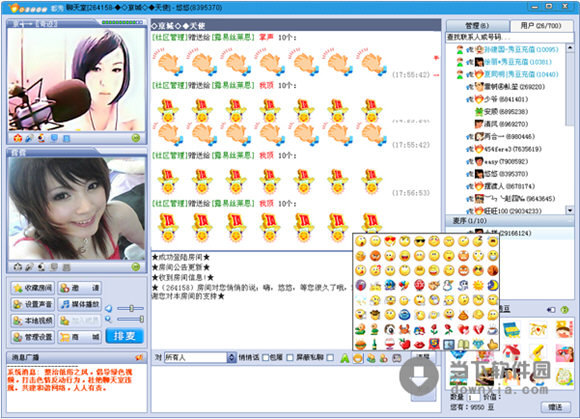The height and width of the screenshot is (419, 580).
Task: Enable the 悄悄话 private whisper checkbox
Action: click(265, 358)
